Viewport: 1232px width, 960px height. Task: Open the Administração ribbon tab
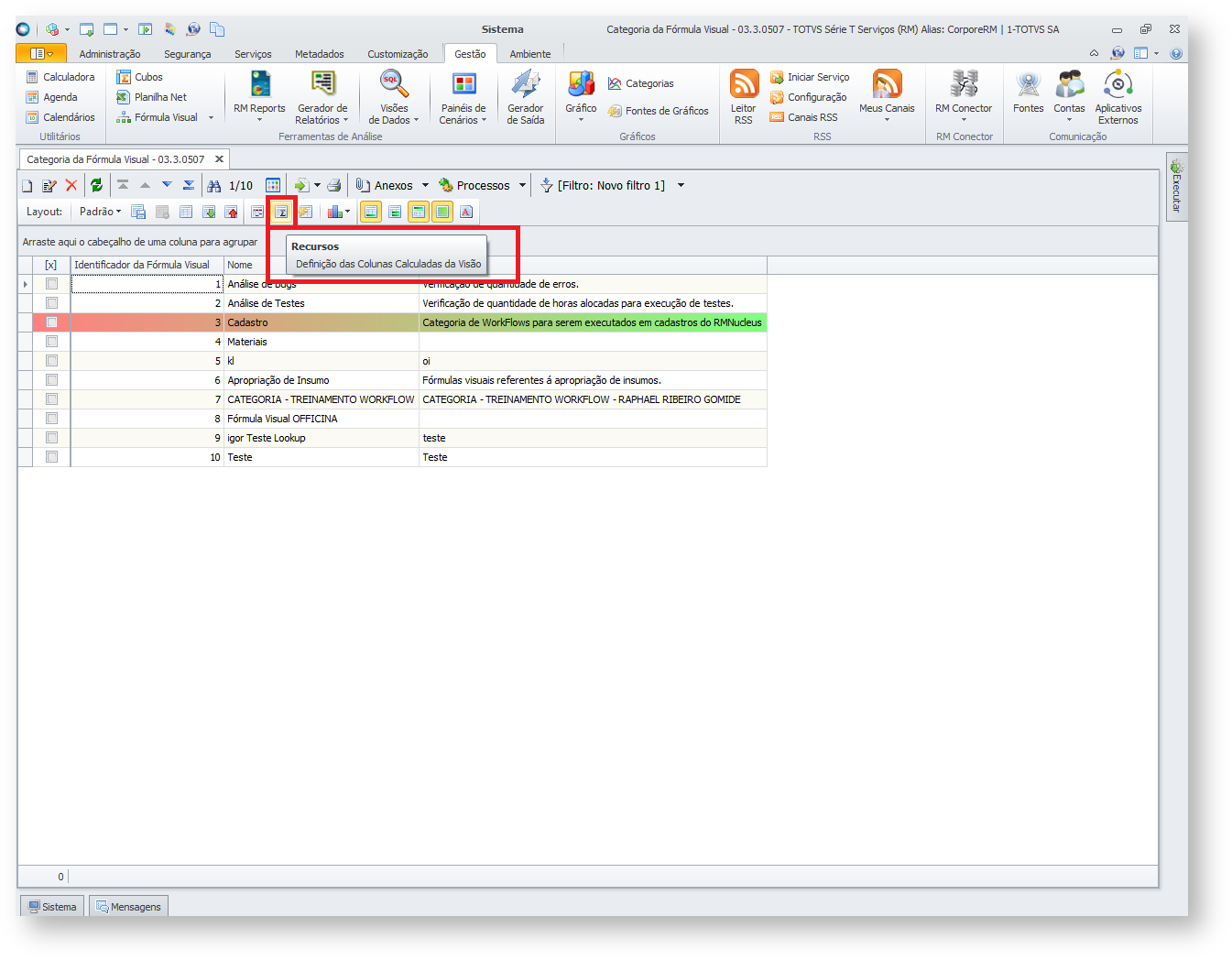(x=110, y=54)
